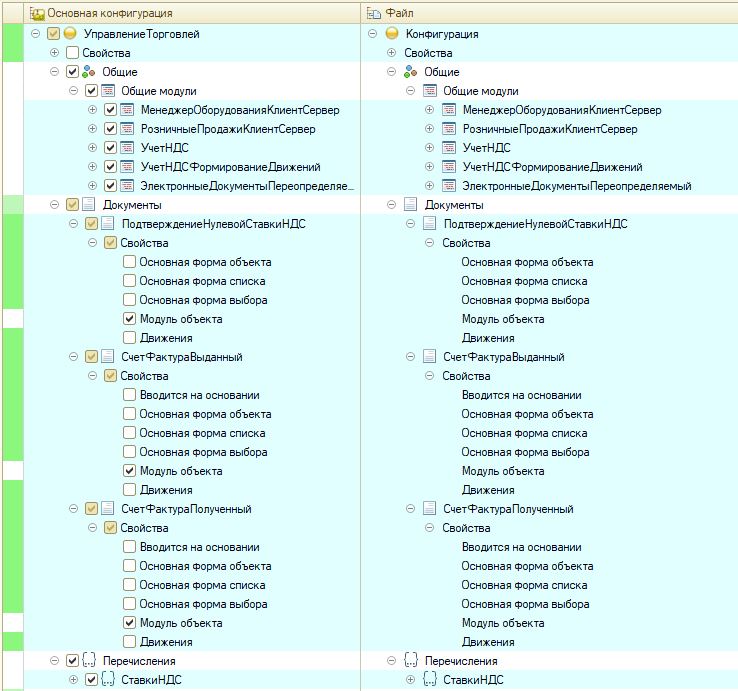This screenshot has height=691, width=738.
Task: Check Вводится на основании under СчетФактураВыданный
Action: (x=129, y=394)
